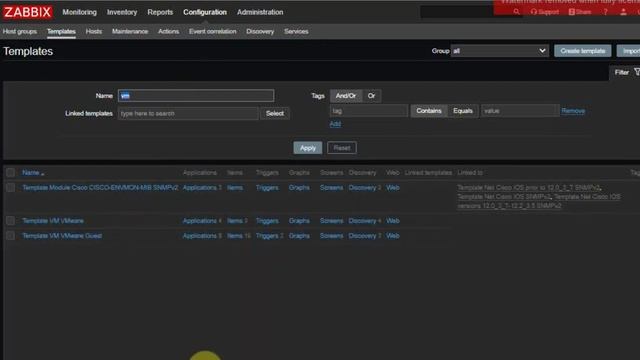Reset the template filter
Viewport: 640px width, 360px height.
pos(342,148)
